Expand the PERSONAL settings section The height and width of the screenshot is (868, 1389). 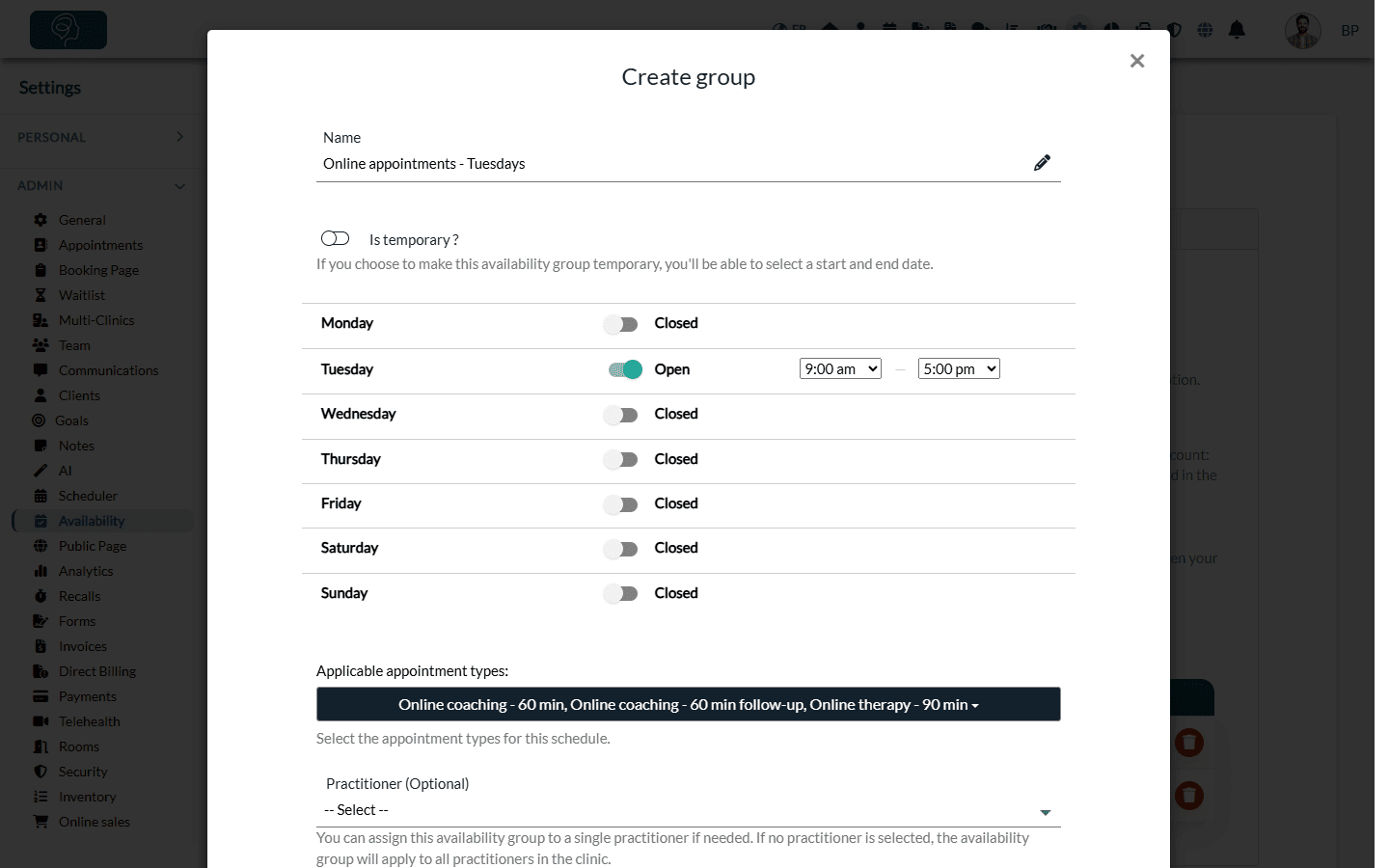pos(100,137)
